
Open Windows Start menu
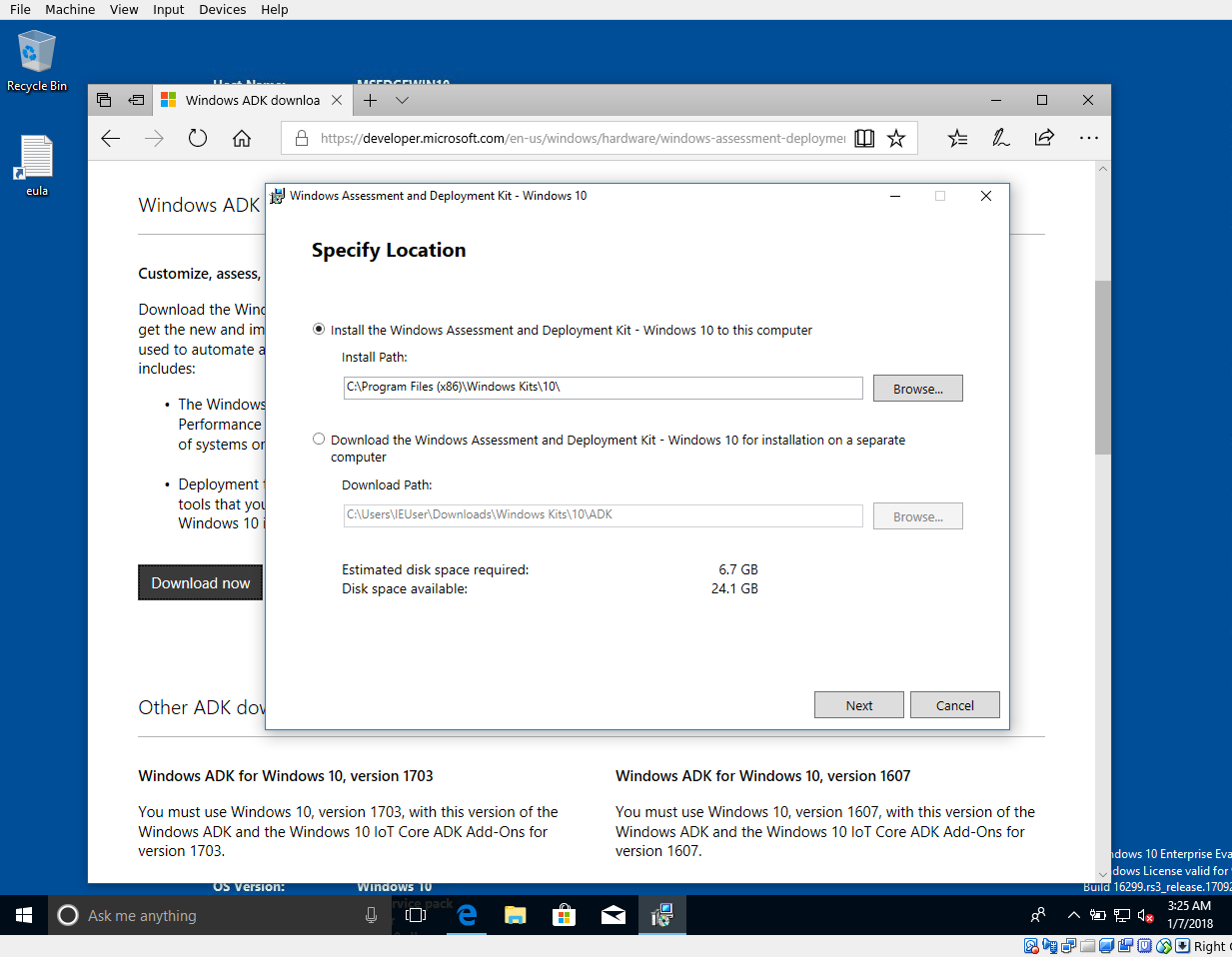point(24,915)
